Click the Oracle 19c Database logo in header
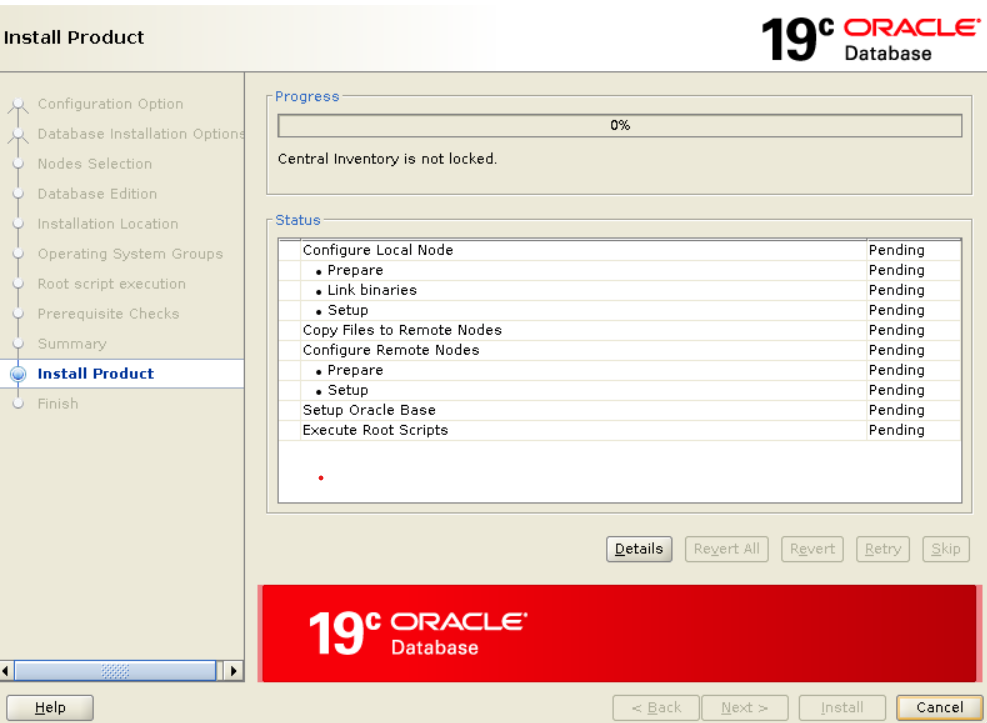The width and height of the screenshot is (987, 723). 871,39
